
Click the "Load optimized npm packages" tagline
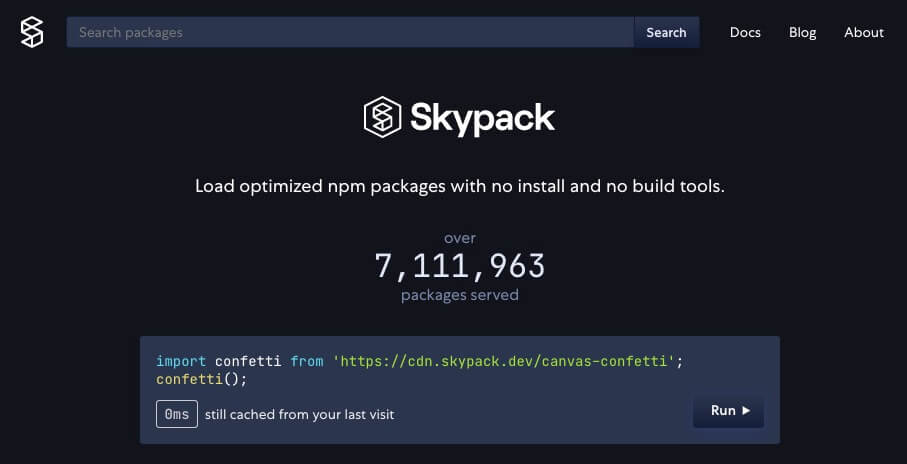tap(460, 186)
